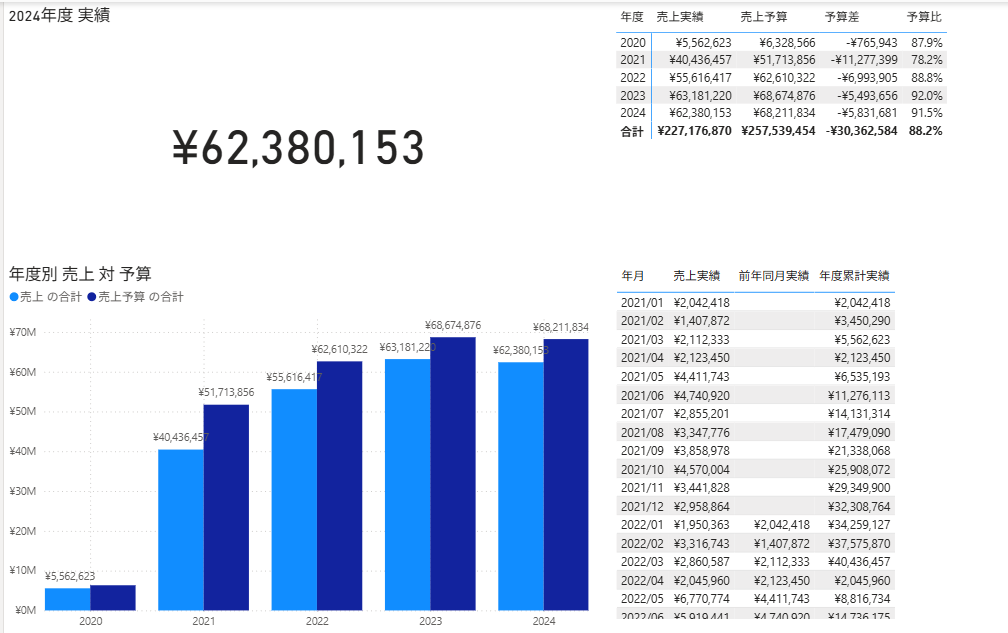Click the light blue 売上 の合計 legend marker
1008x633 pixels.
14,297
